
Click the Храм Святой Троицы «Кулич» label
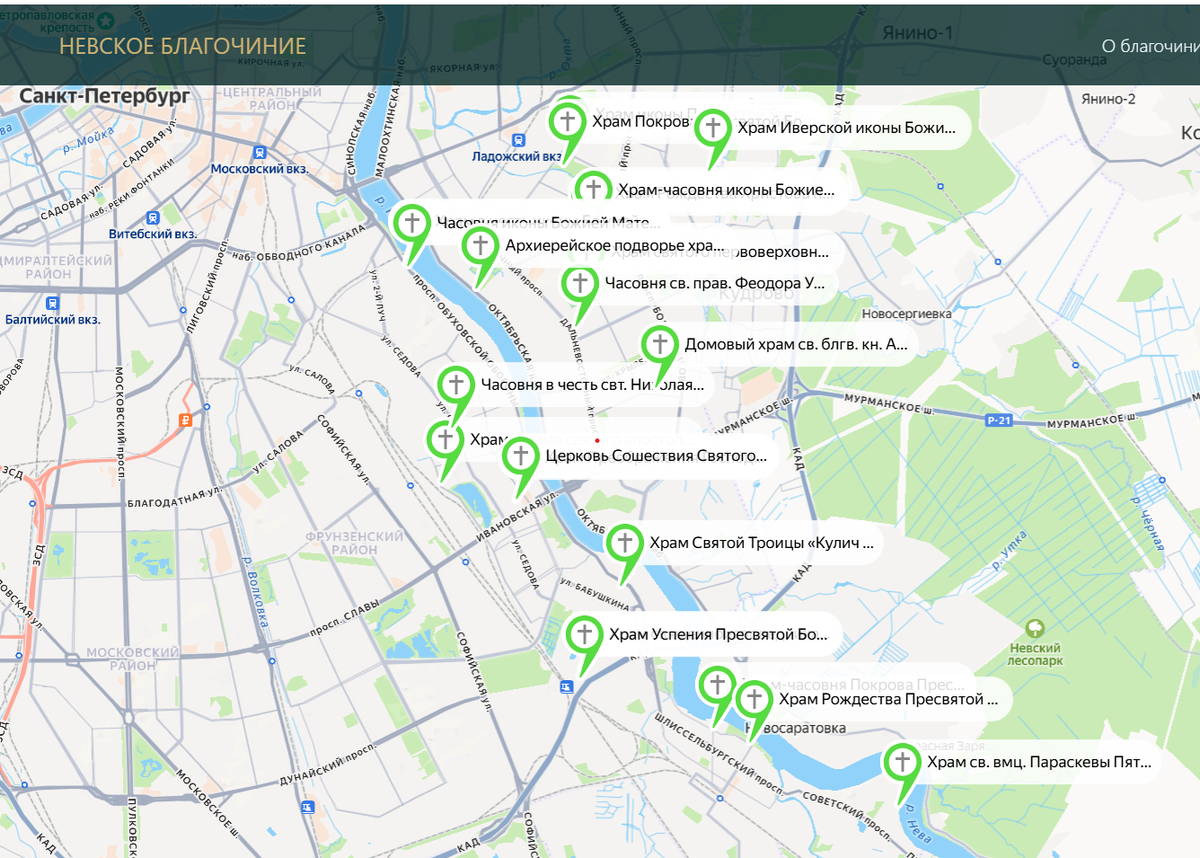(762, 544)
